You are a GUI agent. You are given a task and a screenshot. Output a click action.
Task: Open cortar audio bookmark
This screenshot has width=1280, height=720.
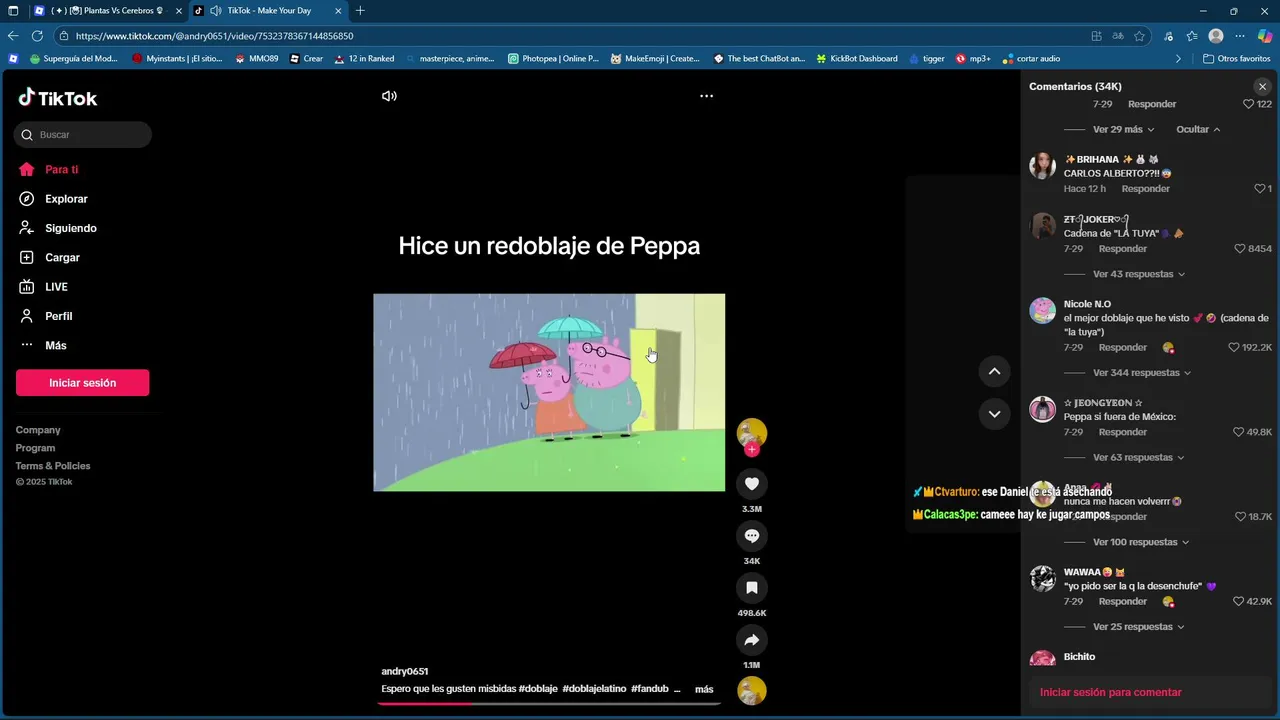click(1031, 59)
